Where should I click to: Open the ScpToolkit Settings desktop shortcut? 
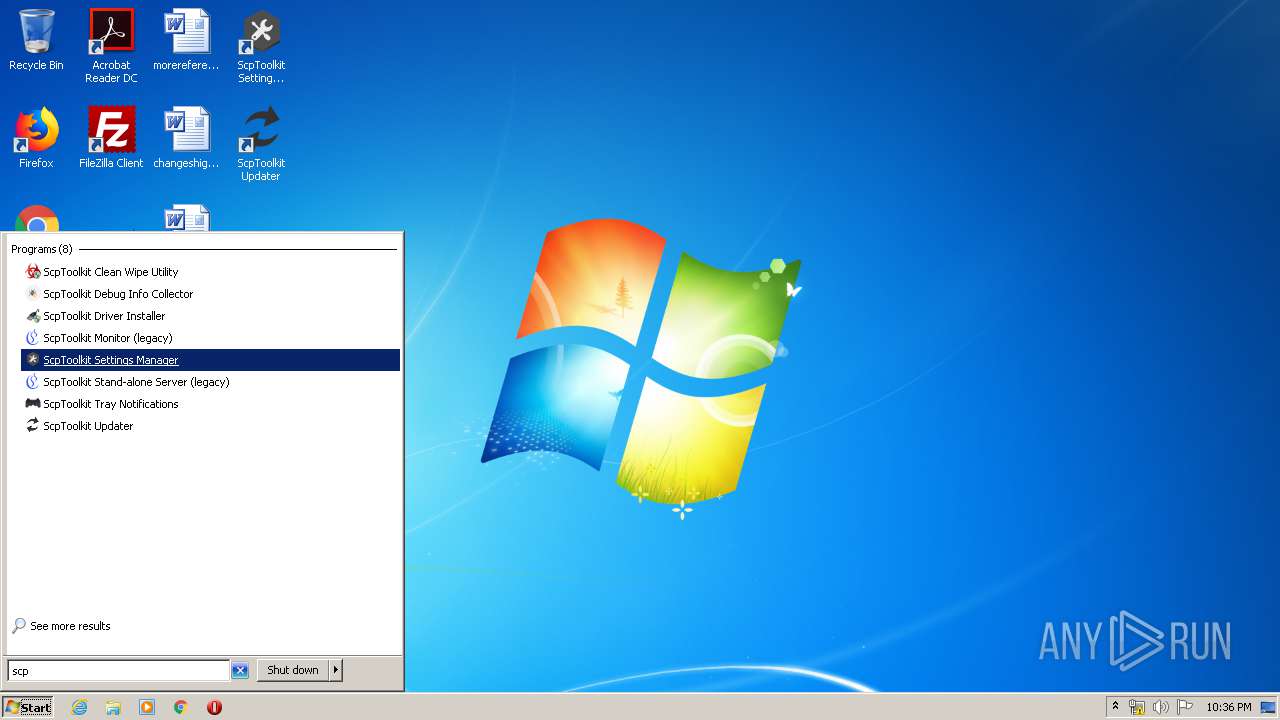point(261,46)
